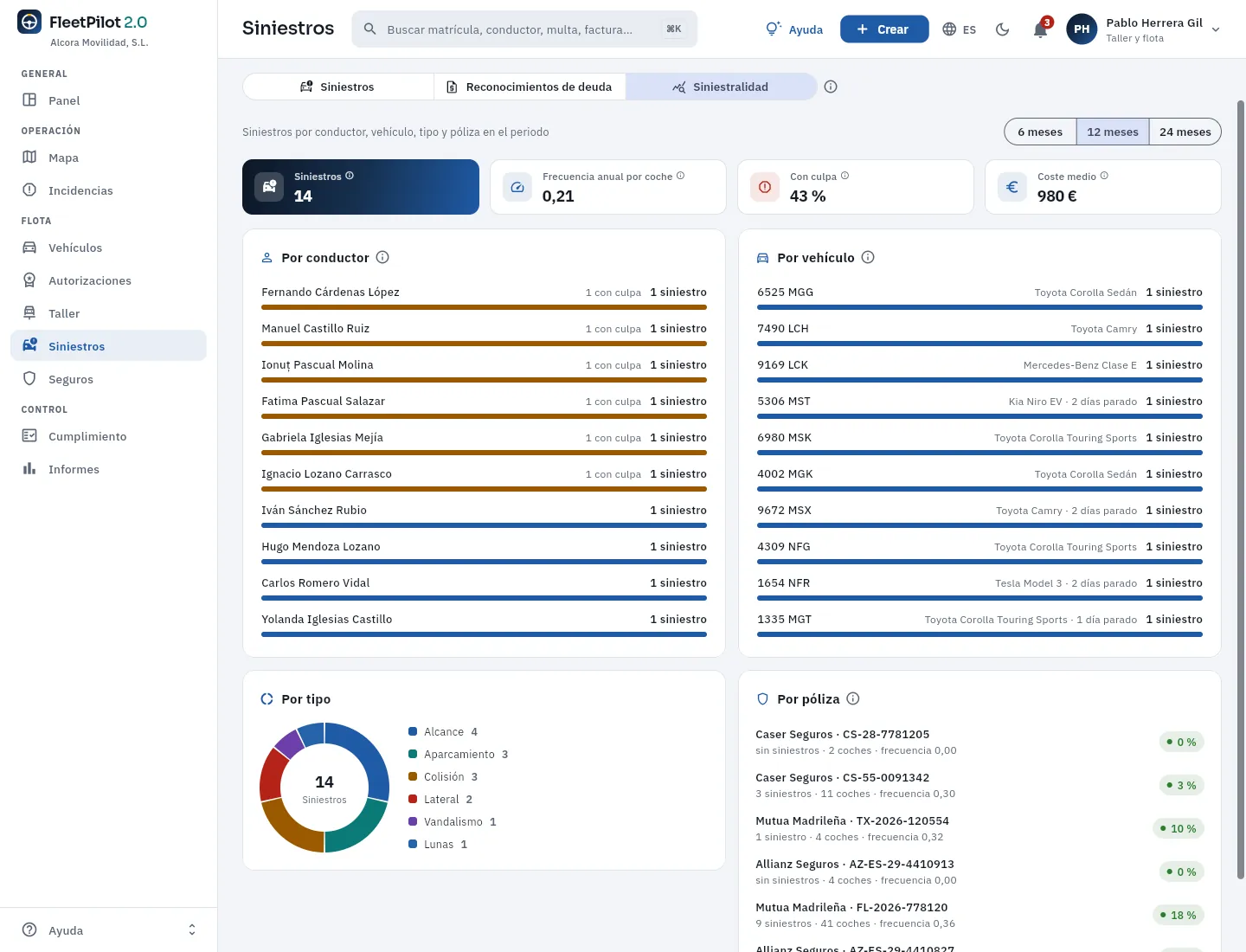1246x952 pixels.
Task: Go to Incidencias section
Action: tap(108, 190)
